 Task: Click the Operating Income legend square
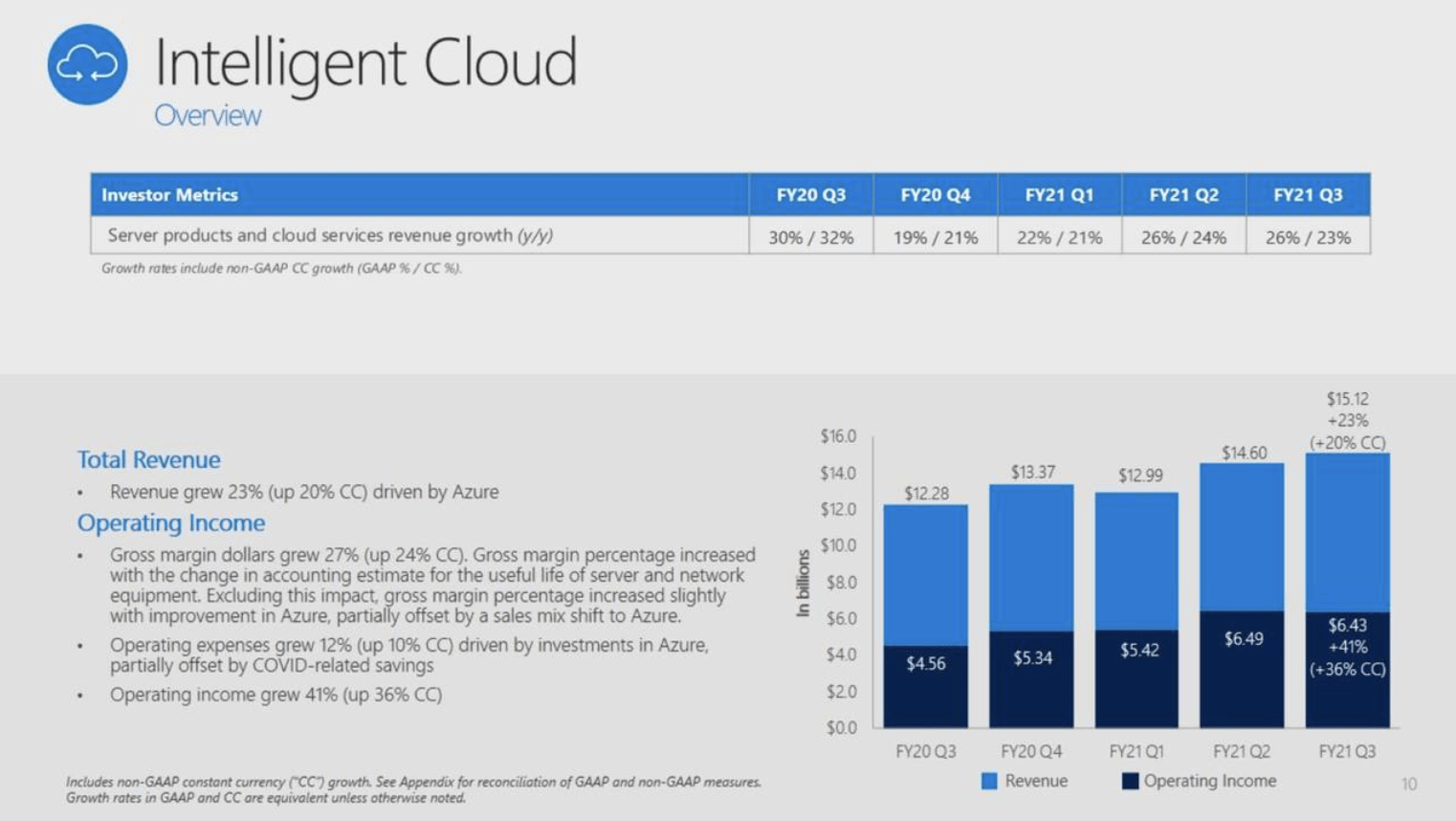pyautogui.click(x=1133, y=781)
